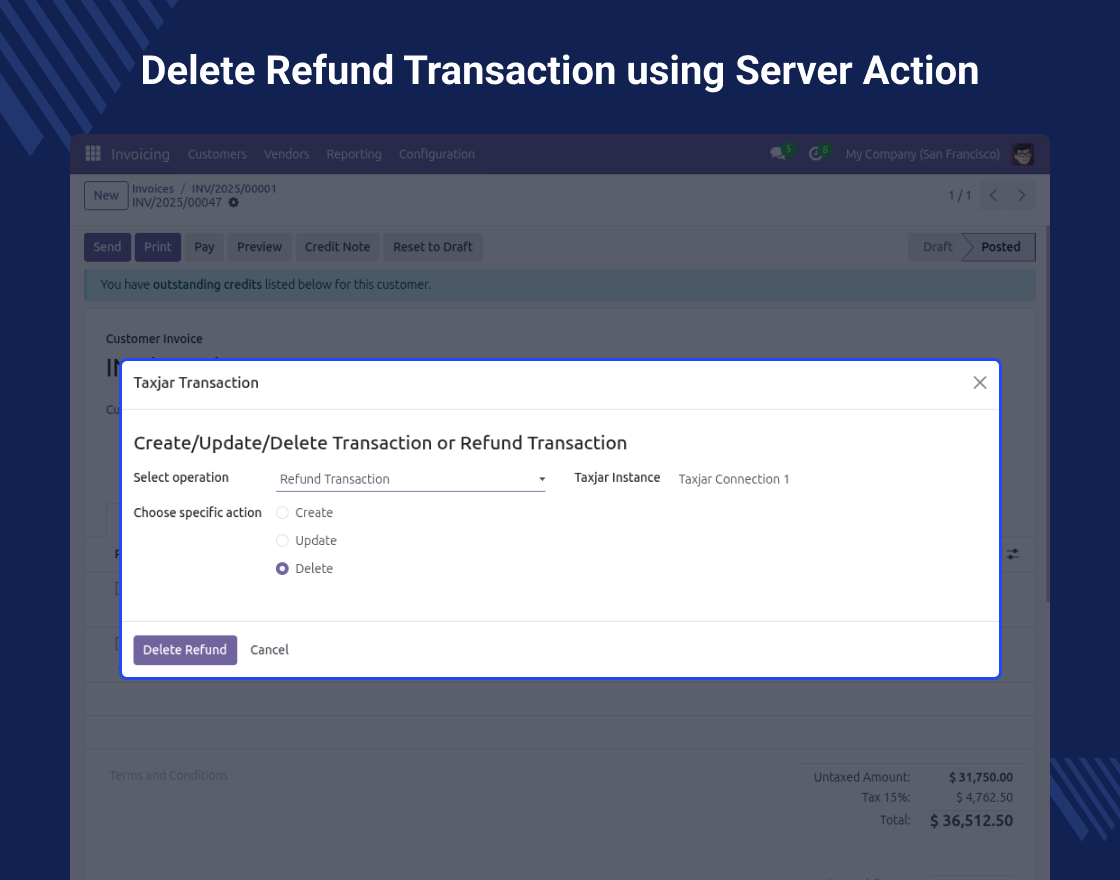Click the outstanding credits link

pos(207,284)
